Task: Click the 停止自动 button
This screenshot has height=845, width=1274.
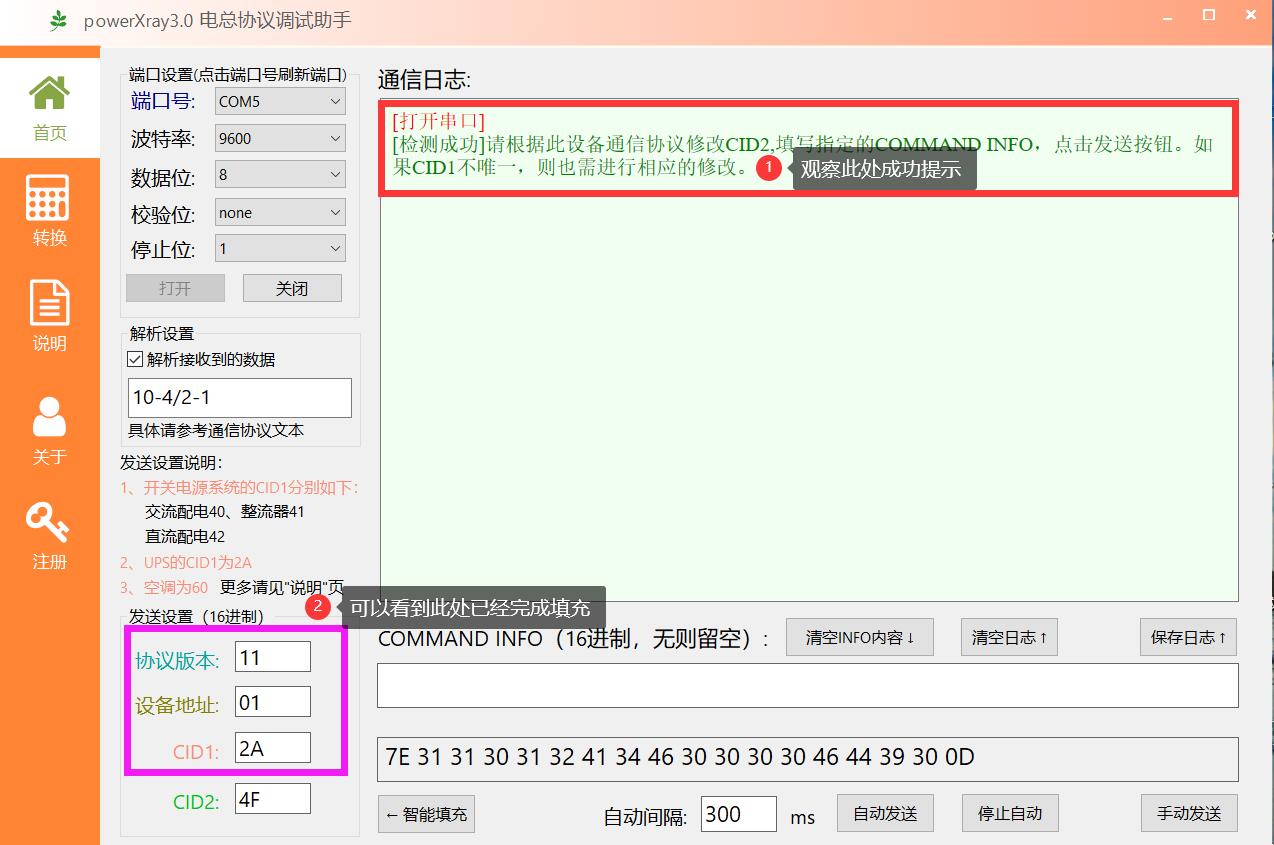Action: [x=1010, y=814]
